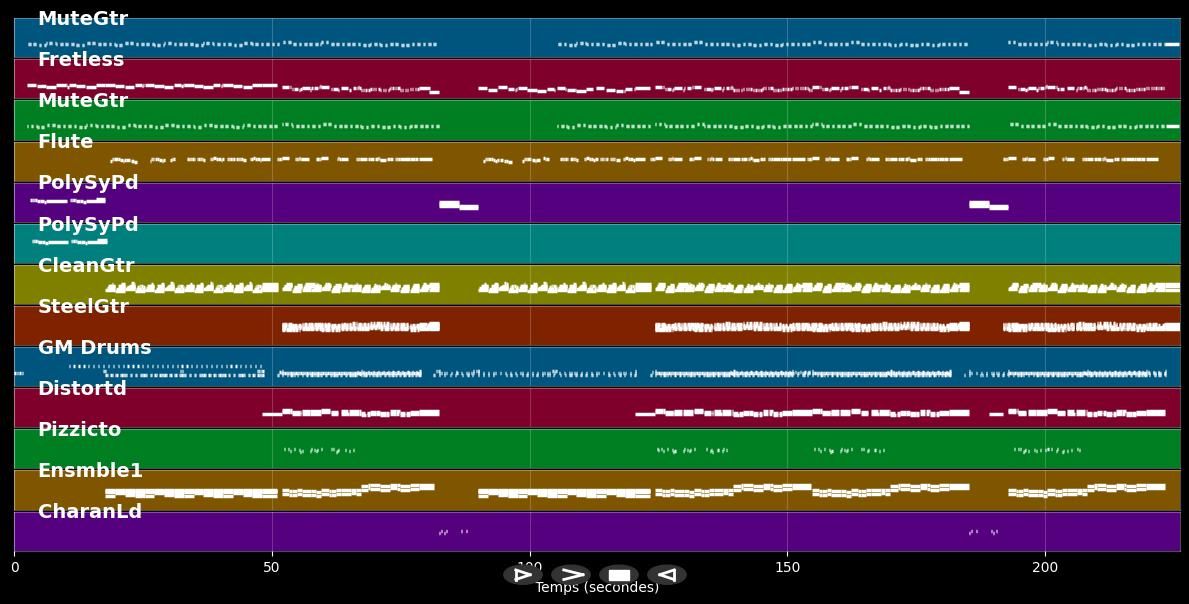Select the Fretless track label
This screenshot has width=1189, height=604.
pos(81,60)
